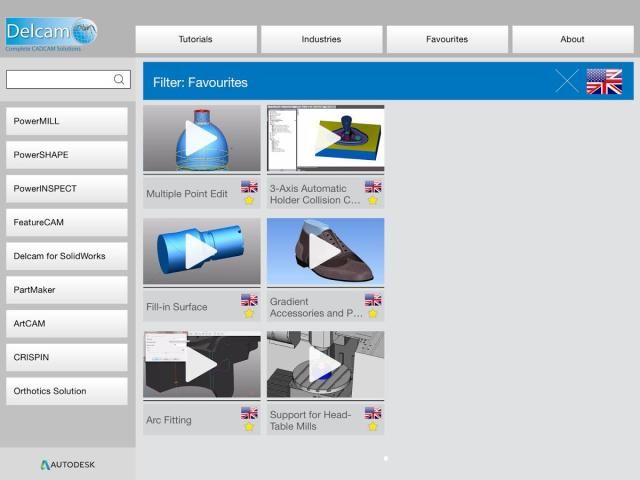The height and width of the screenshot is (480, 640).
Task: Unfavourite Support for Head-Table Mills star
Action: pos(373,426)
